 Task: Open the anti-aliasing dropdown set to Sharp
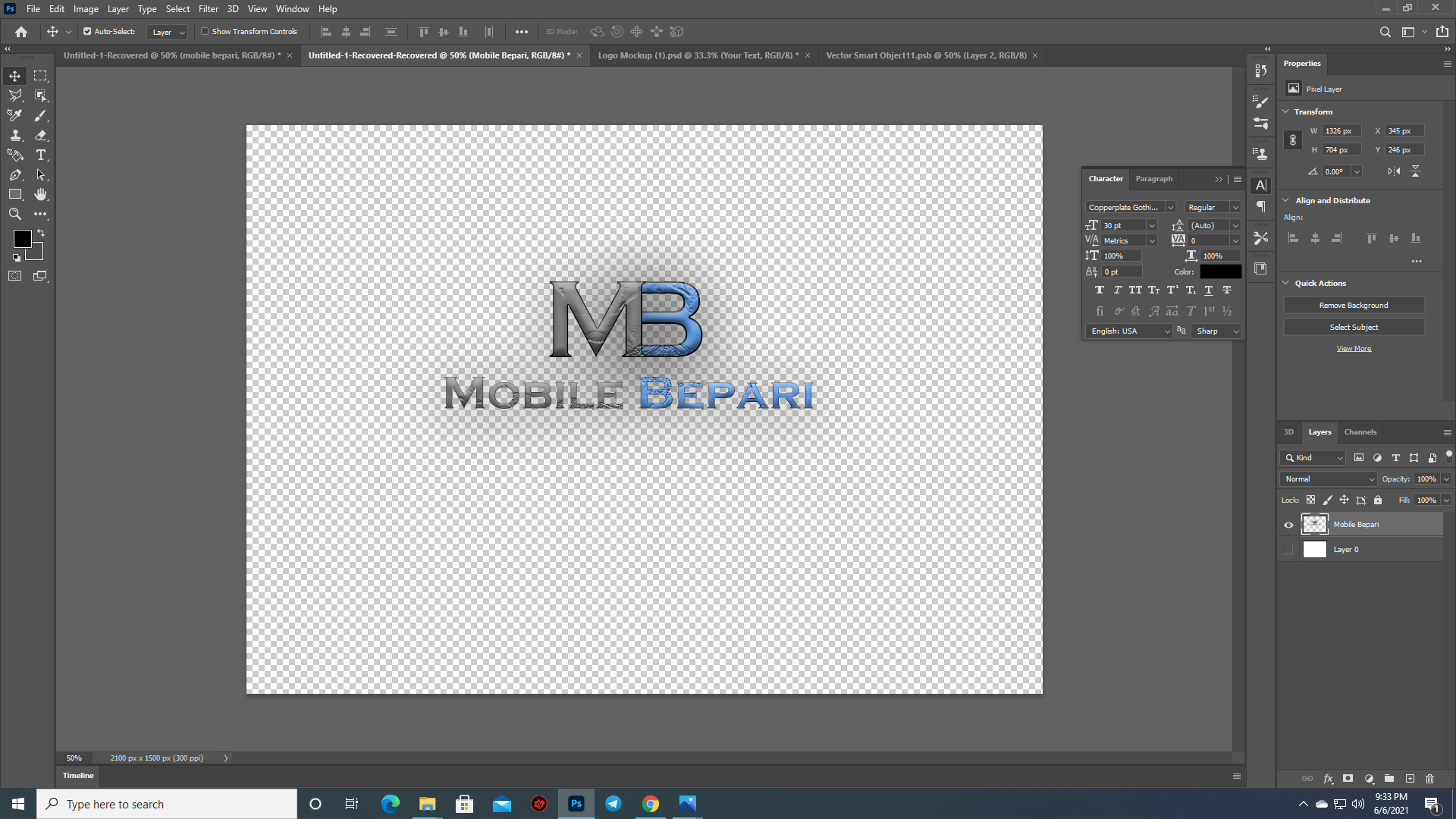pyautogui.click(x=1215, y=331)
